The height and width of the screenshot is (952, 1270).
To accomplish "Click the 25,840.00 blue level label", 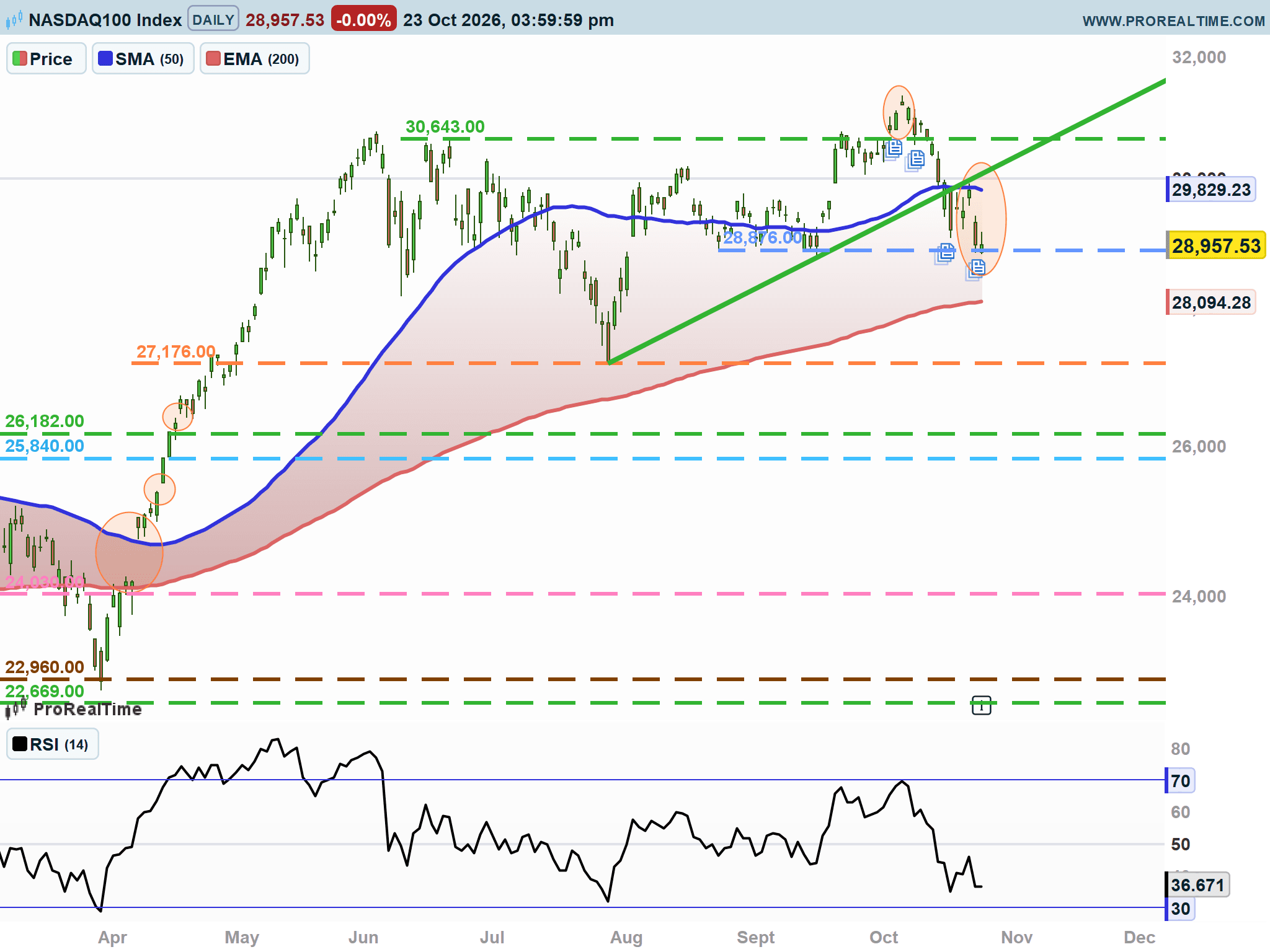I will (45, 446).
